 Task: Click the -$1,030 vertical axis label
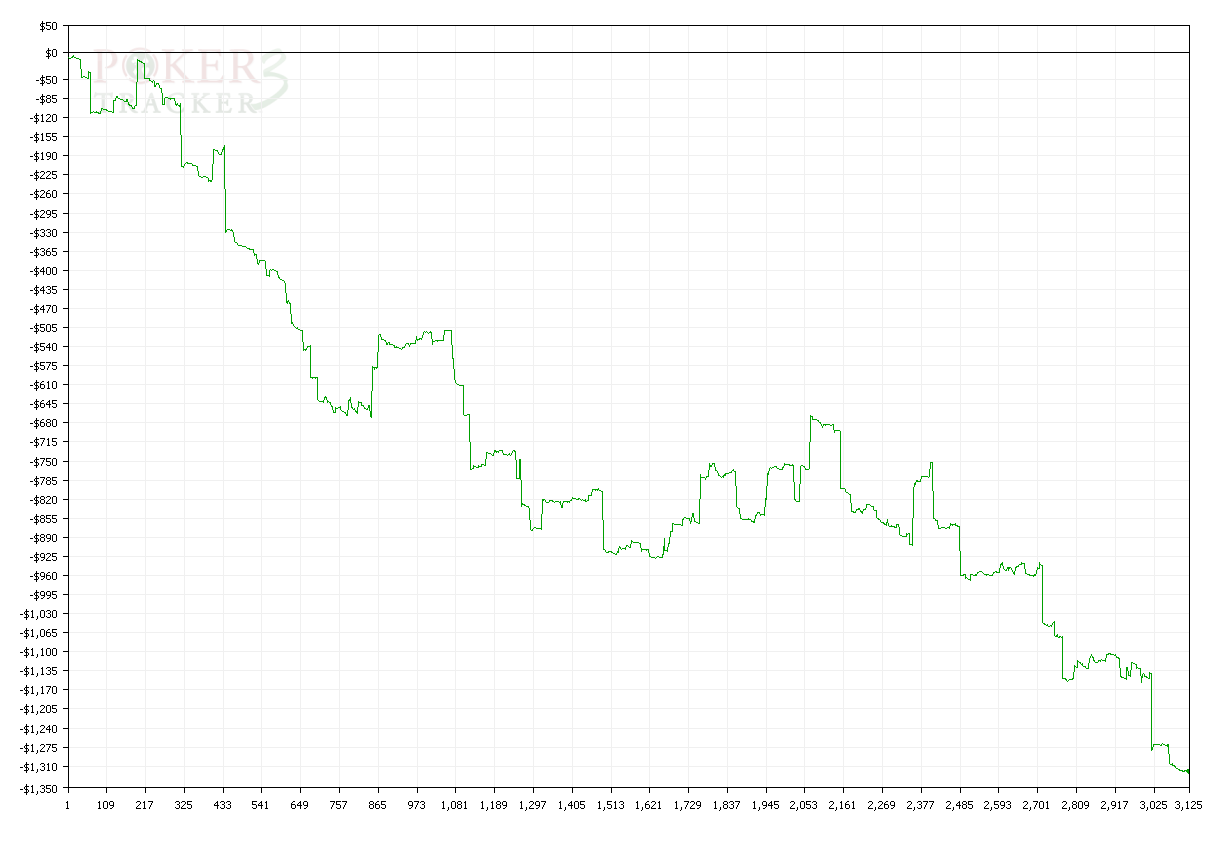pos(38,614)
